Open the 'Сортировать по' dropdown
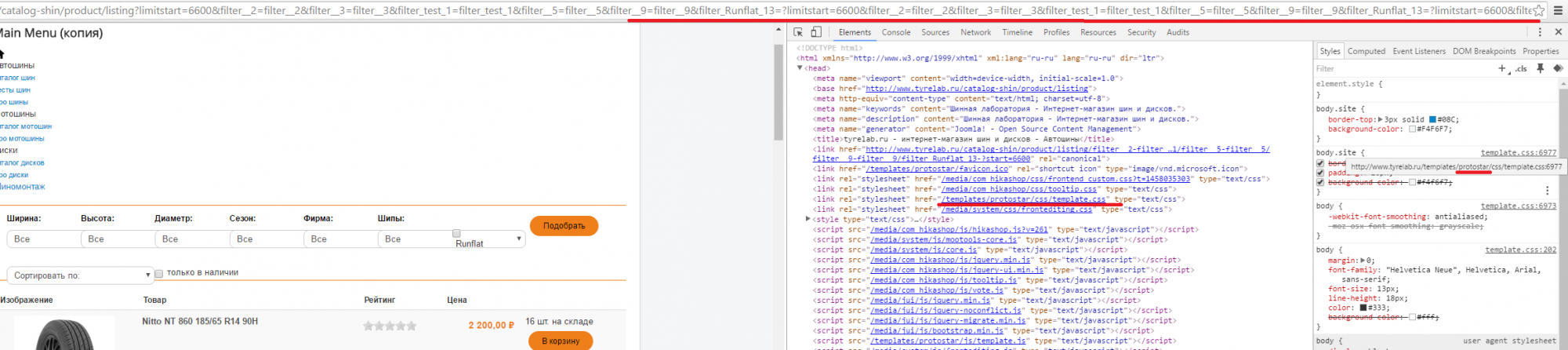The height and width of the screenshot is (350, 1568). tap(80, 275)
